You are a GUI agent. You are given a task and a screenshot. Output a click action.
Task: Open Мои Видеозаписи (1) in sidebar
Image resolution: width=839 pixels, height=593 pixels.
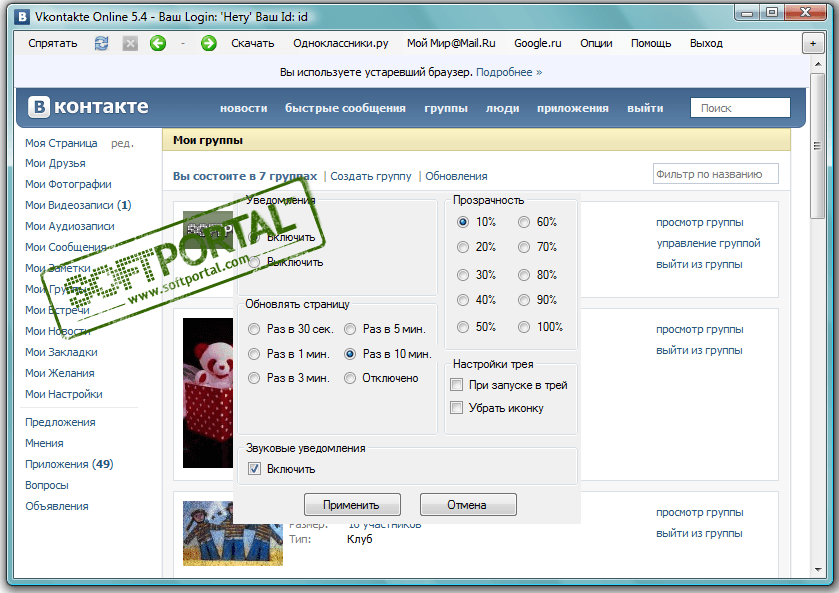(x=78, y=205)
